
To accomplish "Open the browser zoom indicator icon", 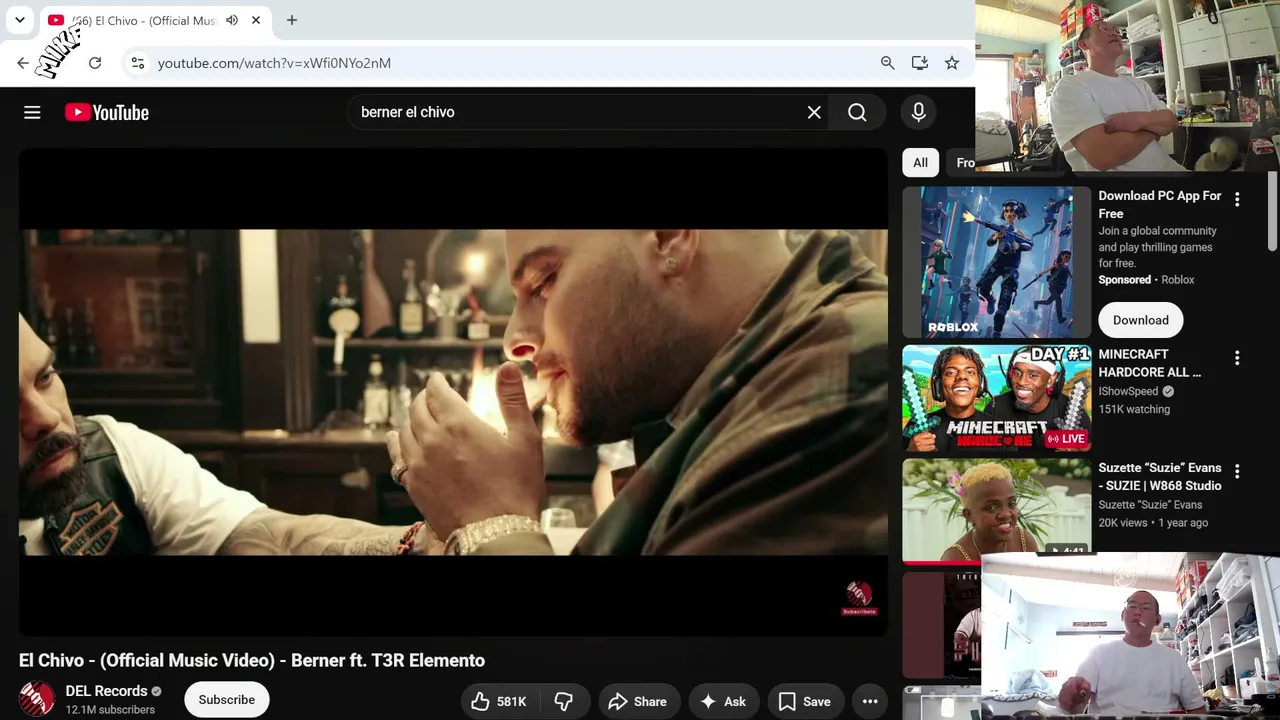I will pos(887,63).
